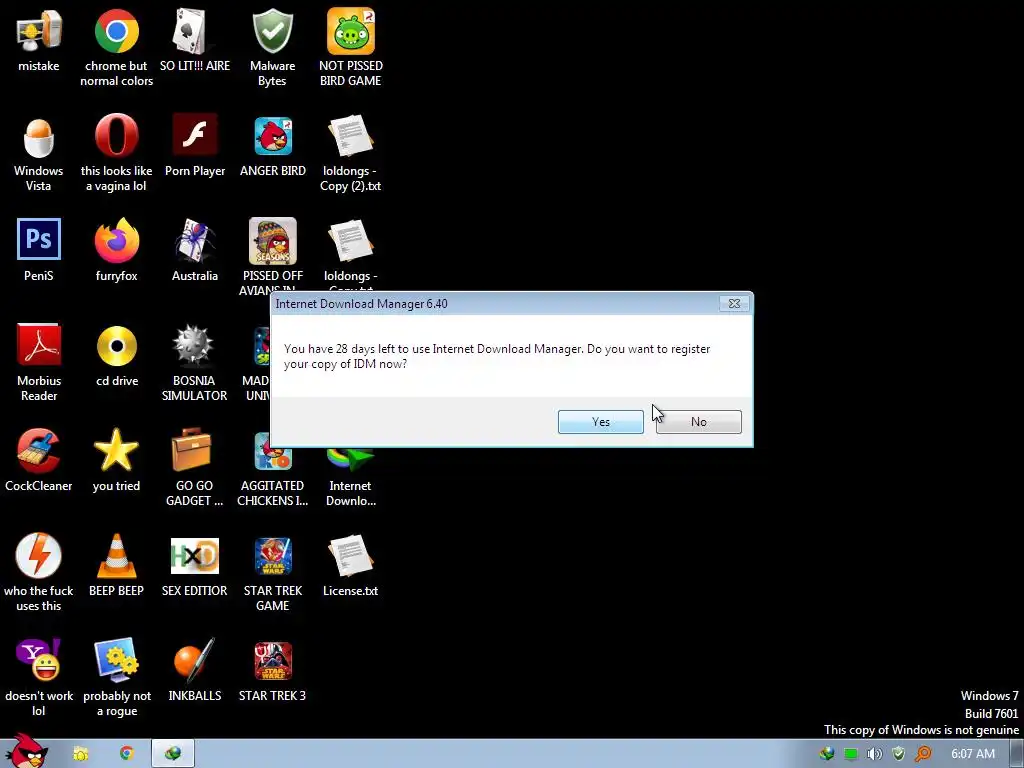Select the Photoshop 'Ps' desktop icon
The image size is (1024, 768).
point(39,251)
